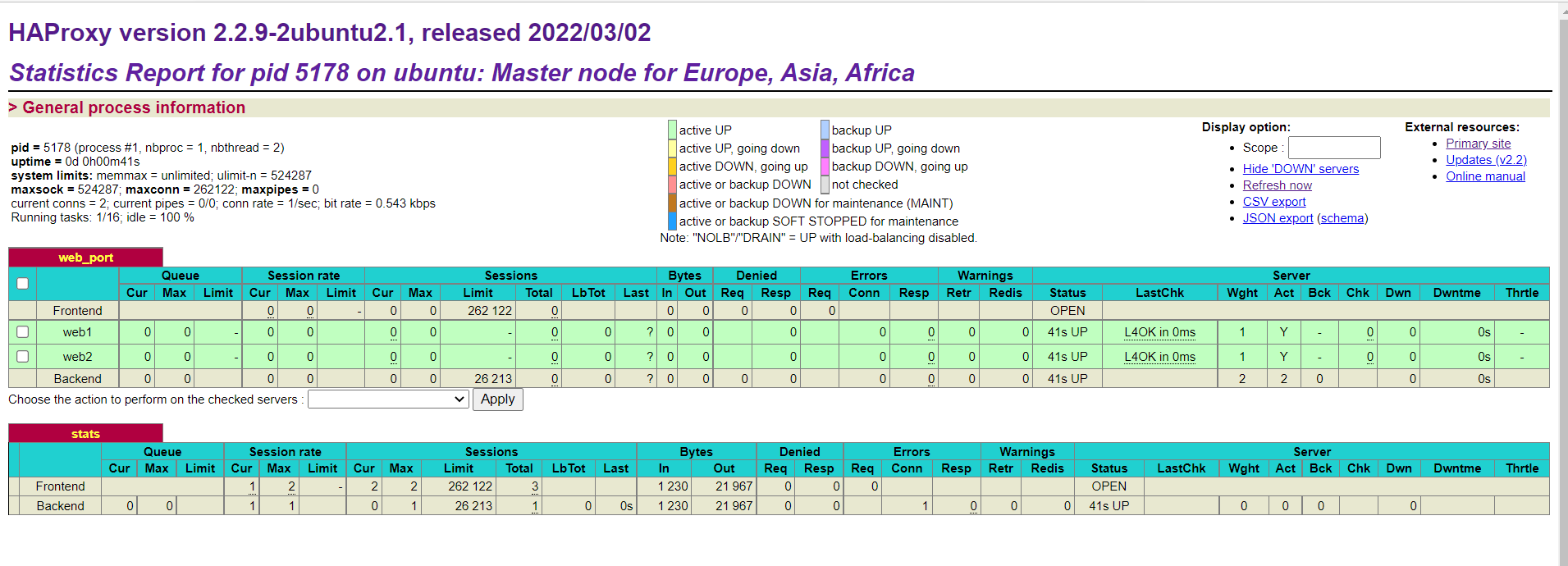The image size is (1568, 566).
Task: Click the 'backup UP, going down' legend swatch
Action: [825, 148]
